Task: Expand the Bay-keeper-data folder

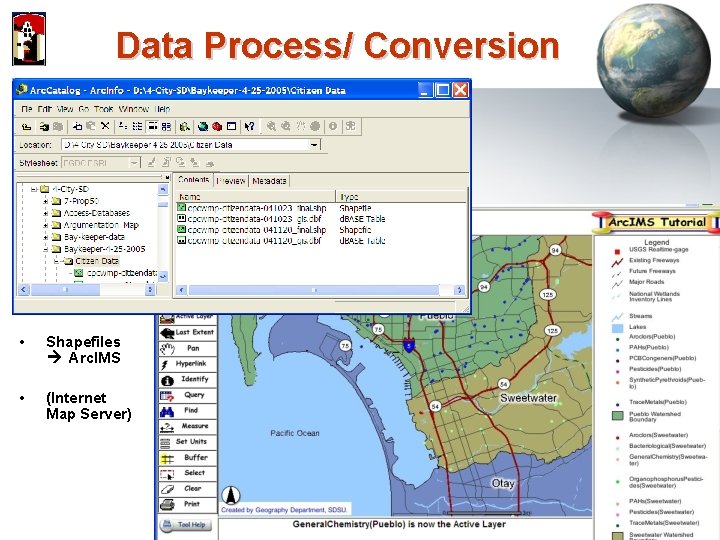Action: point(45,237)
